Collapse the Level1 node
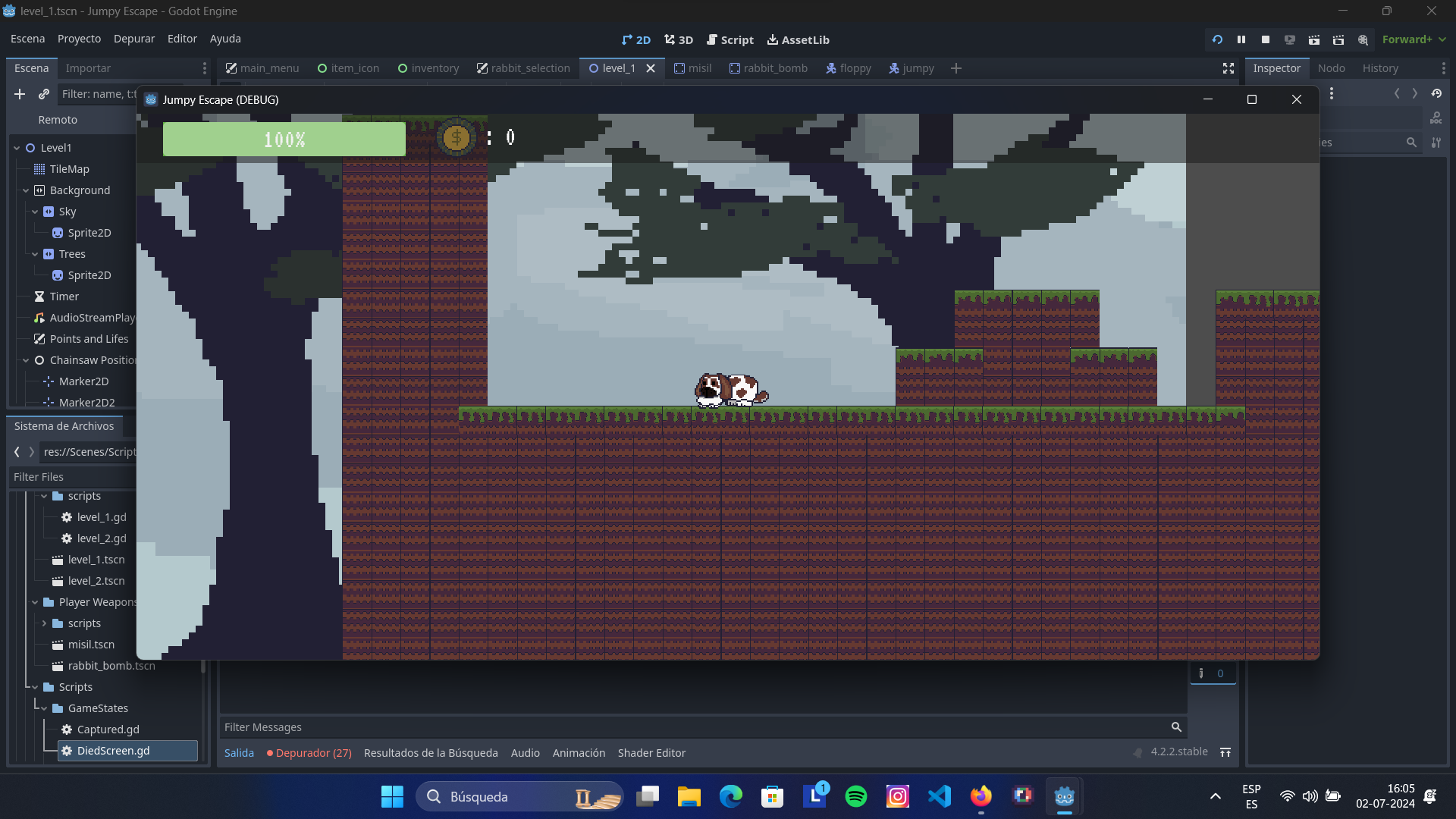 pos(15,148)
